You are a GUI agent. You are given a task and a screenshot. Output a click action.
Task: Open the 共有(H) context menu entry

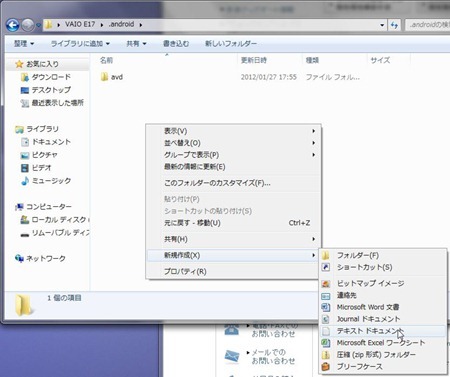pos(234,239)
